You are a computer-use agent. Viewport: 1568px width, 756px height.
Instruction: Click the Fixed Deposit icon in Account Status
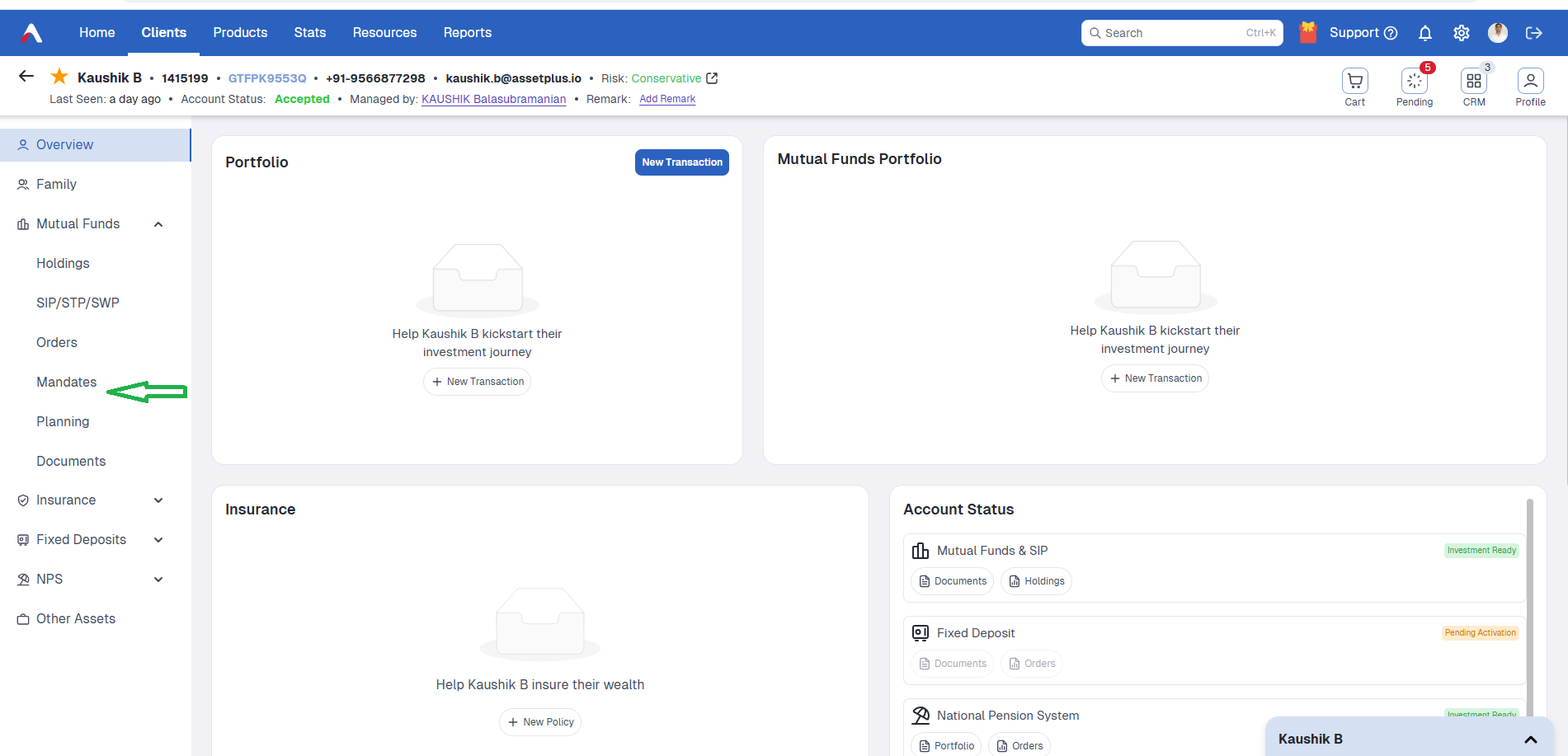pos(921,633)
